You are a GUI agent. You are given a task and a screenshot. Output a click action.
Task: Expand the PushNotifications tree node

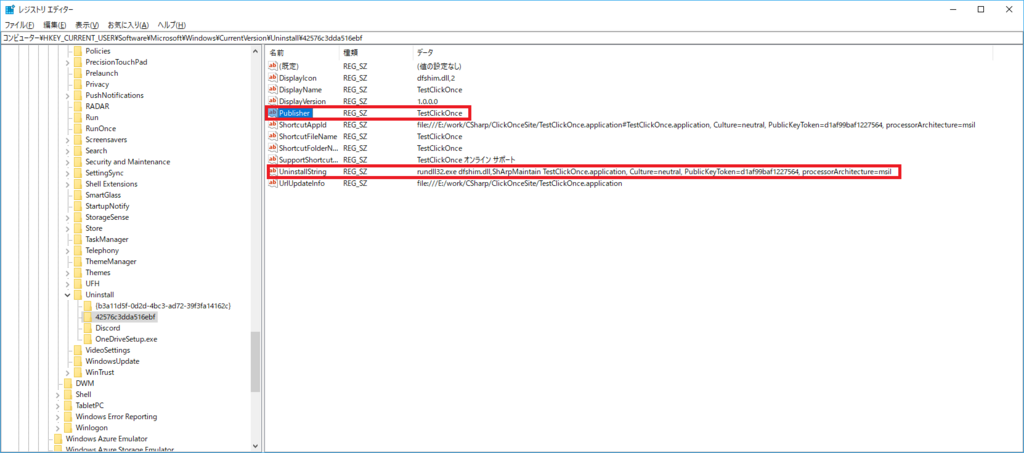tap(69, 95)
